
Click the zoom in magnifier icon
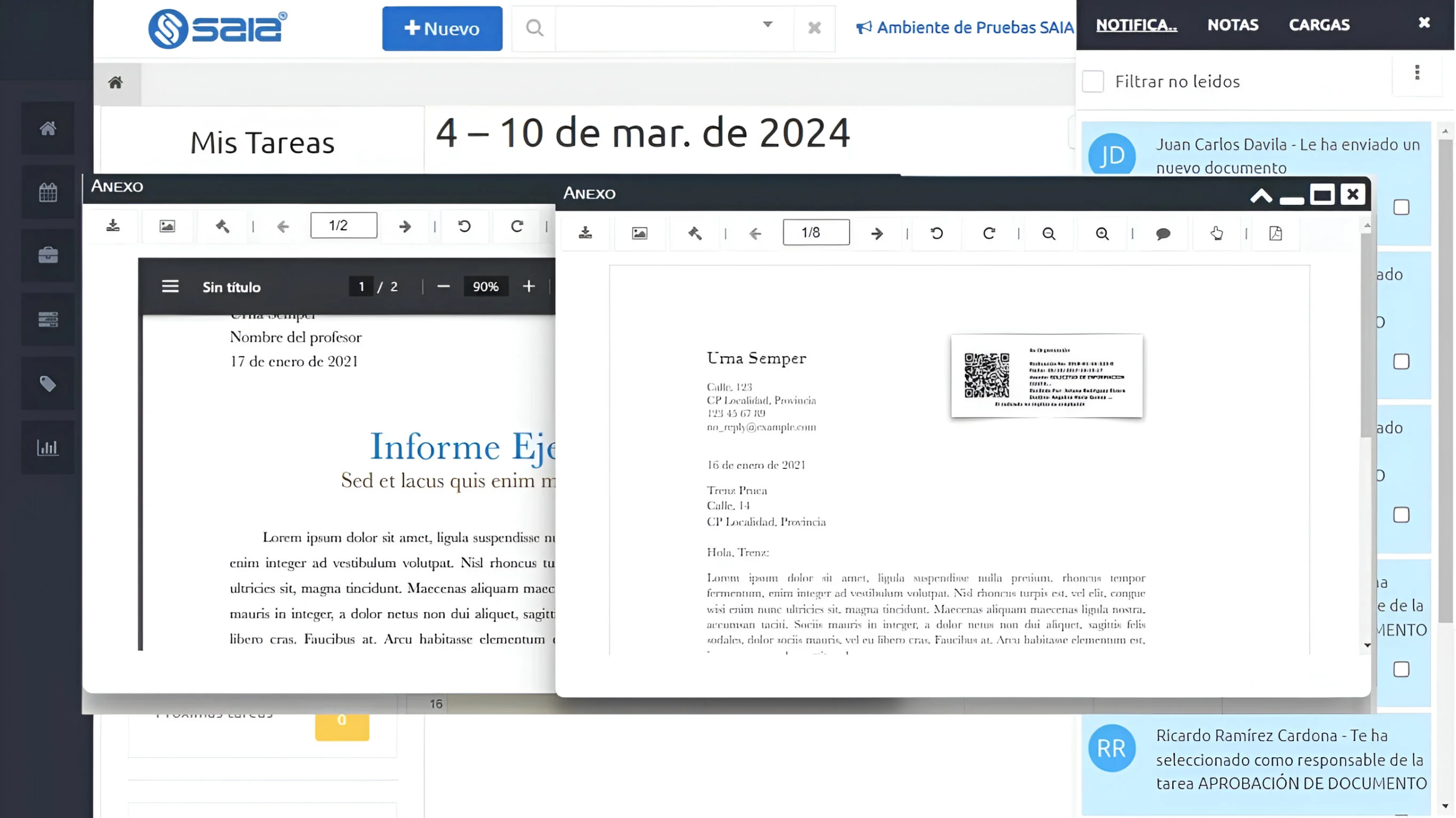click(1102, 233)
